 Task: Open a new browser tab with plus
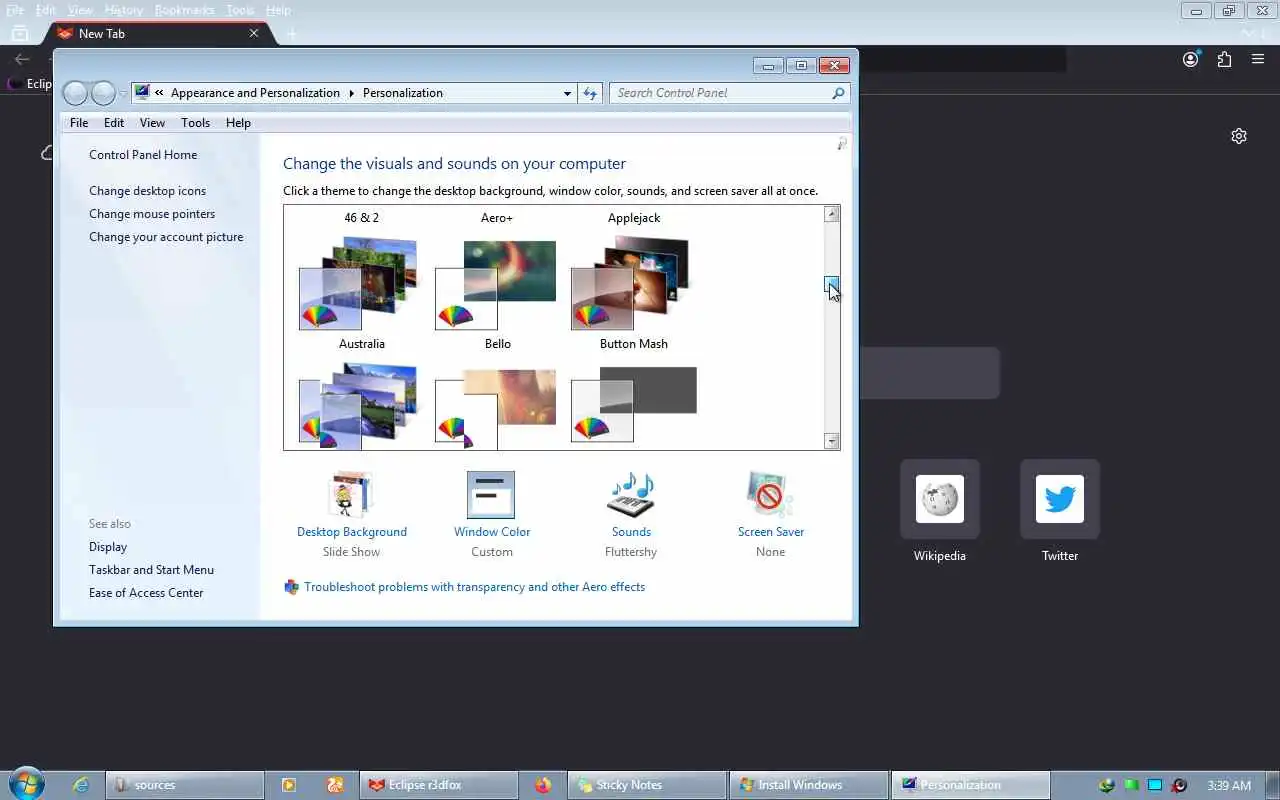292,33
